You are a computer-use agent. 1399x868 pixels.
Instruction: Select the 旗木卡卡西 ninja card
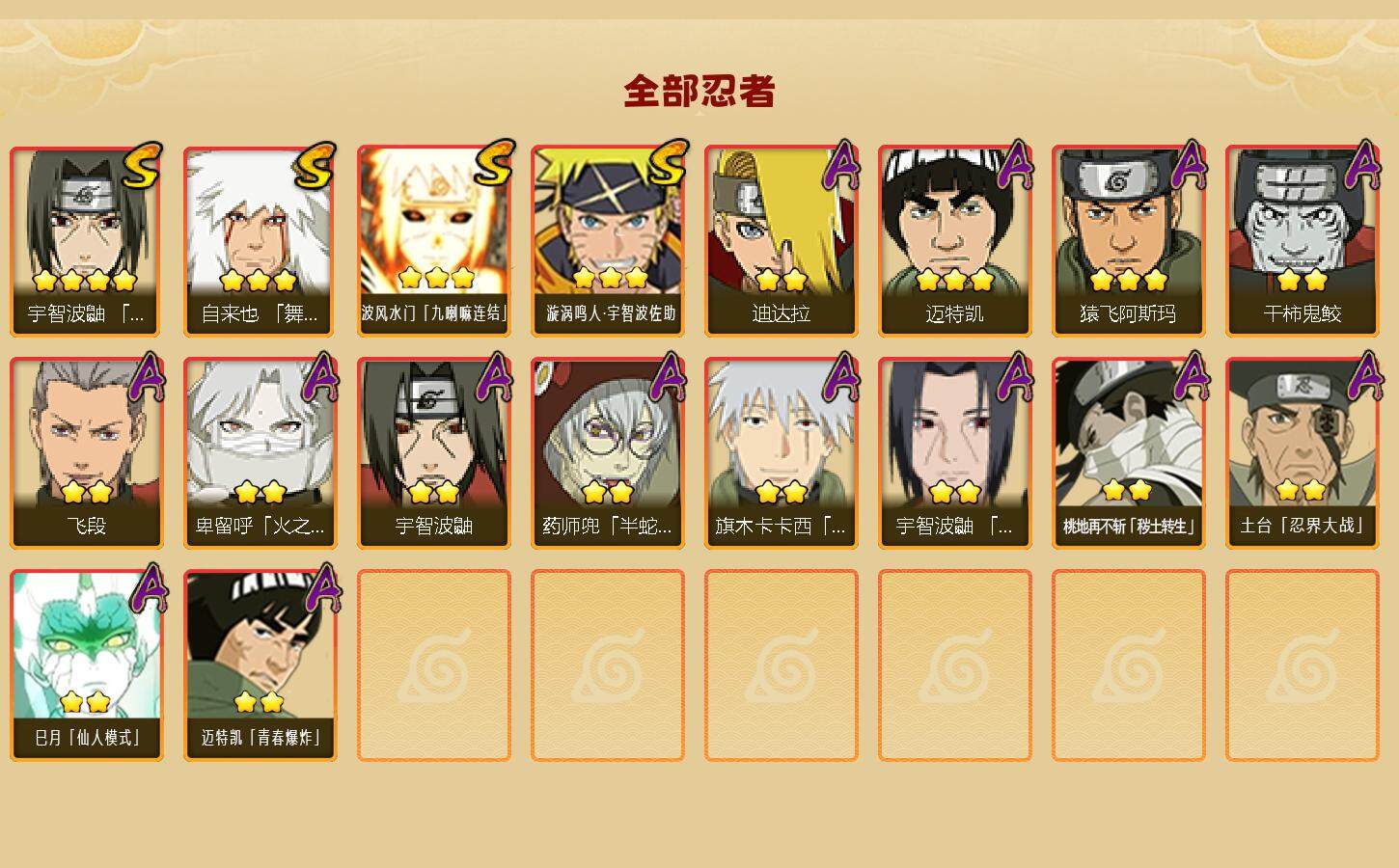click(781, 453)
